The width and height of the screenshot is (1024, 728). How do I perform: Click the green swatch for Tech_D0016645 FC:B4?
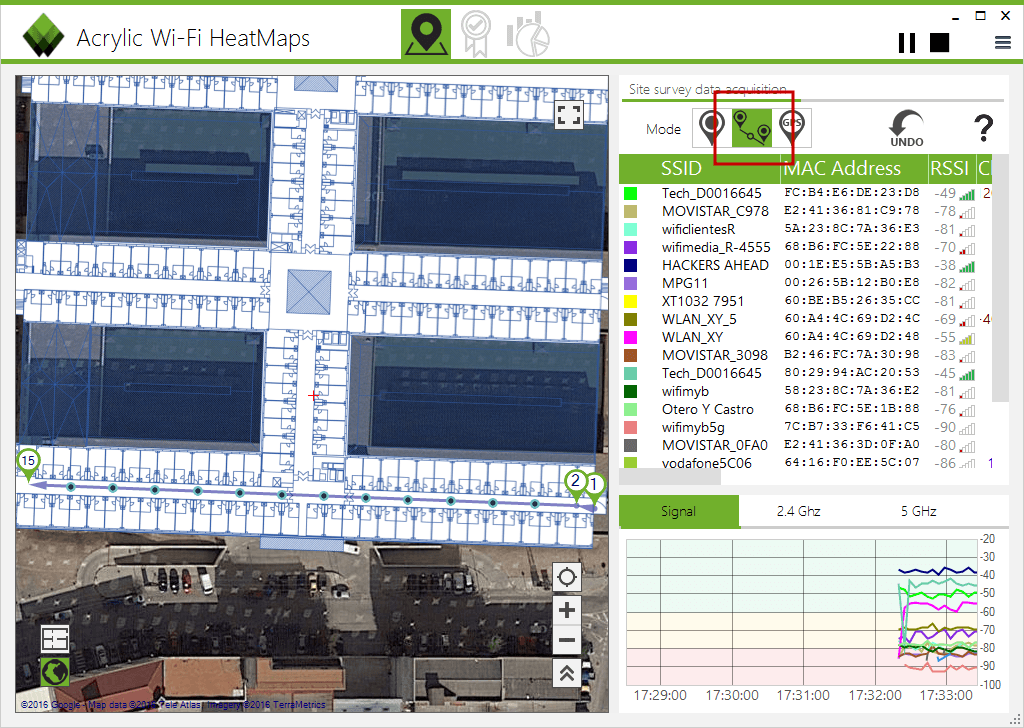pyautogui.click(x=630, y=193)
